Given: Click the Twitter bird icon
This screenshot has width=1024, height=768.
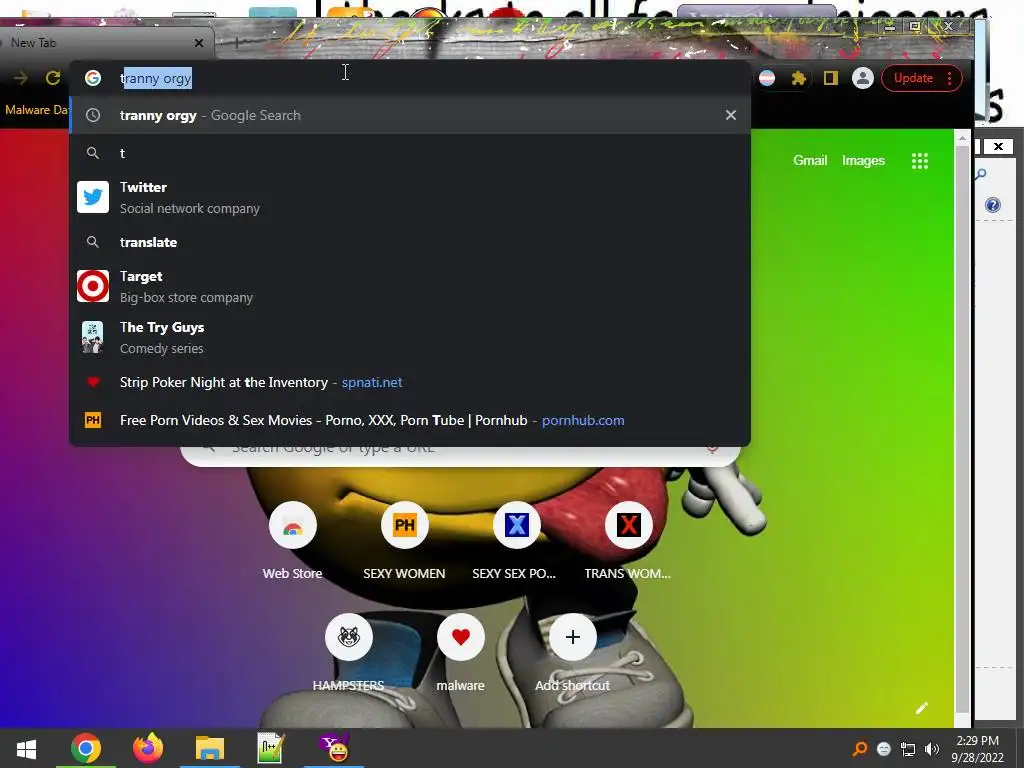Looking at the screenshot, I should [93, 197].
